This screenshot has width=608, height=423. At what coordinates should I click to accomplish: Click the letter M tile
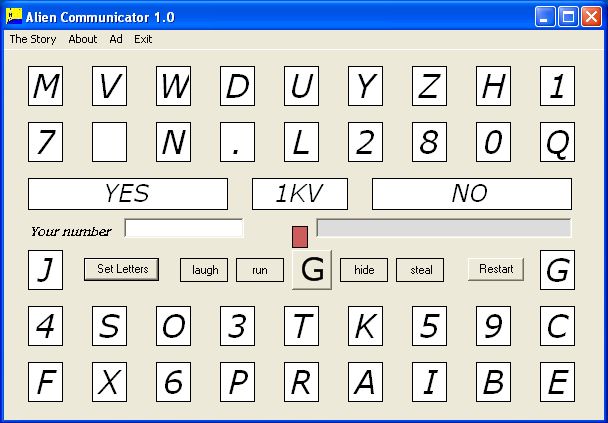[x=45, y=87]
